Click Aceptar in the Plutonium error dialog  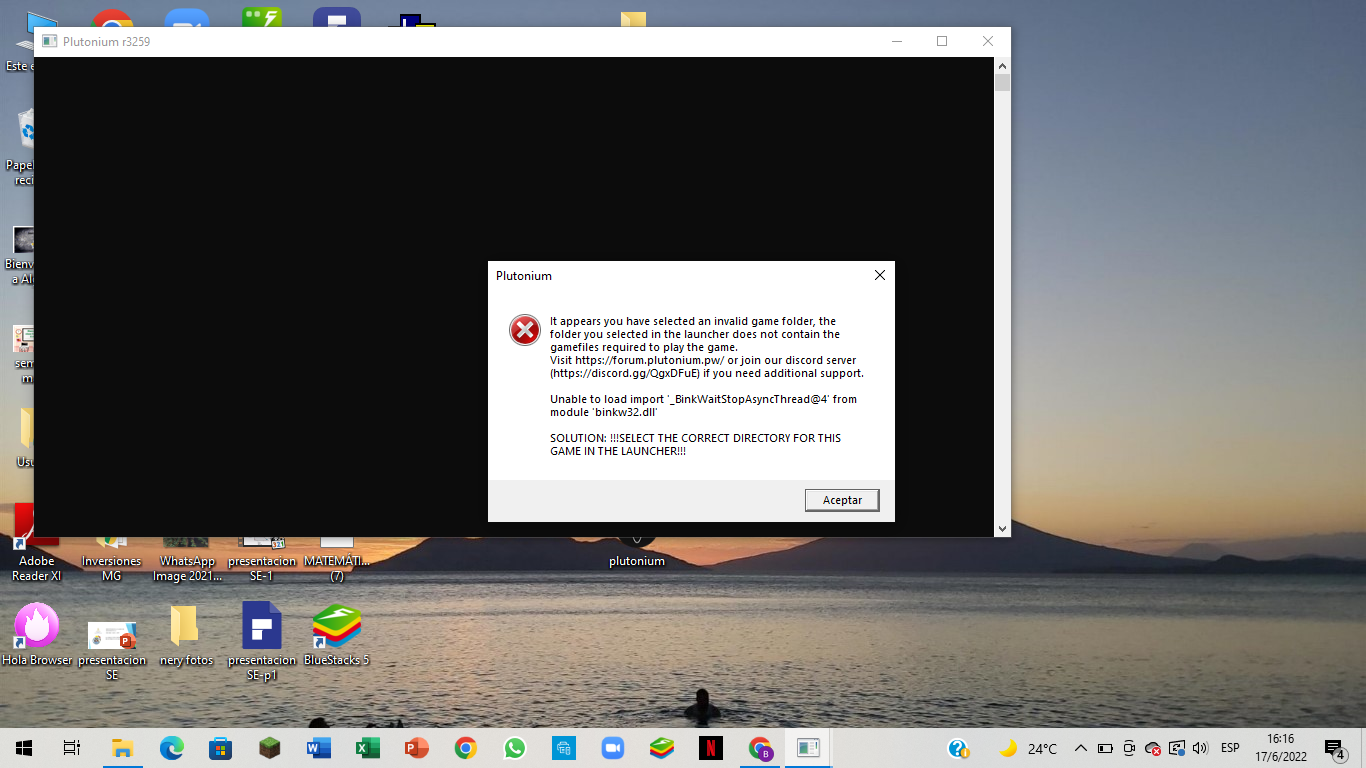(842, 500)
